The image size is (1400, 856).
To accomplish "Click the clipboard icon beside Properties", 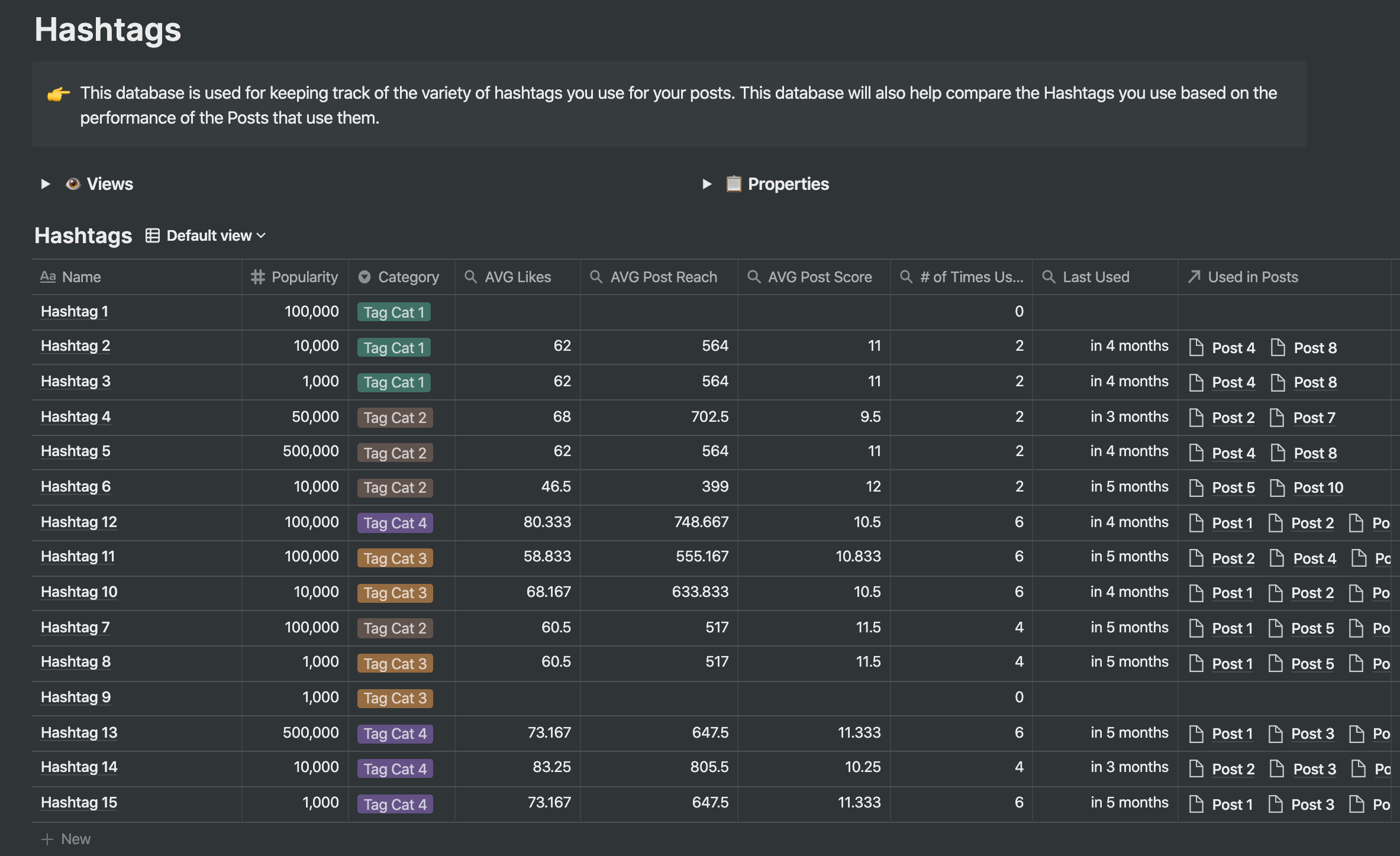I will [x=734, y=184].
